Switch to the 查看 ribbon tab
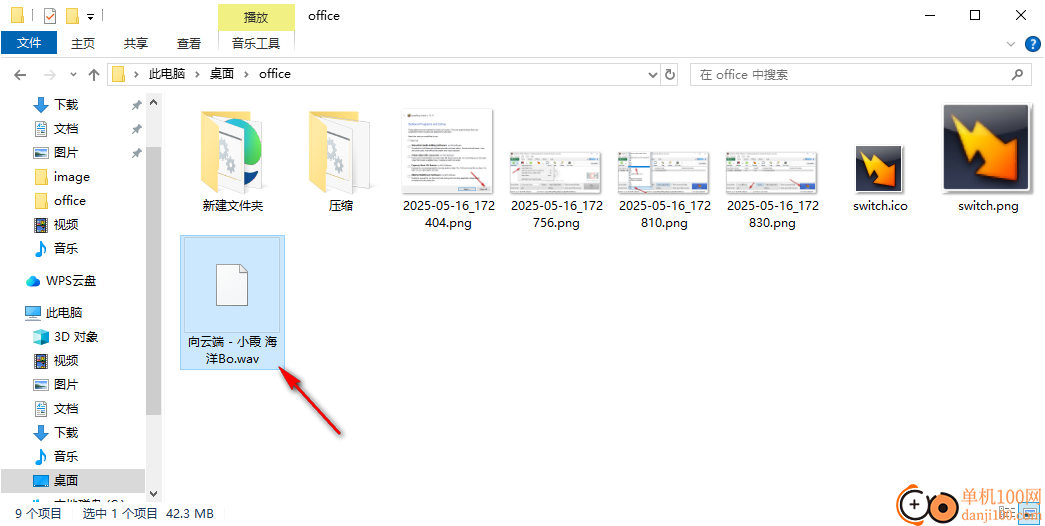 pos(189,43)
